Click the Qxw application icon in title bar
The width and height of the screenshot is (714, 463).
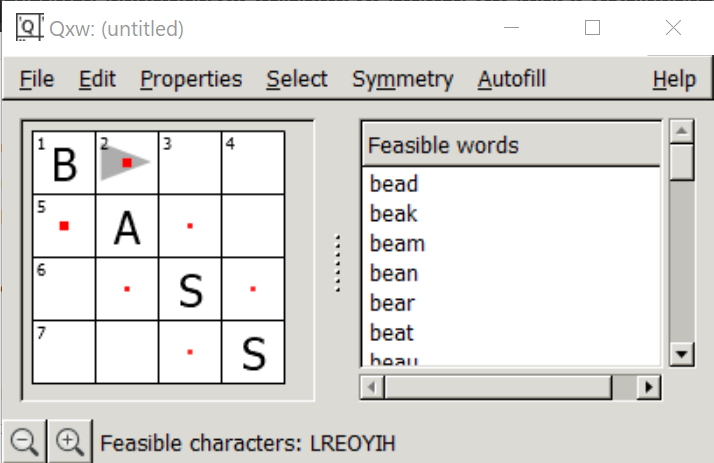tap(30, 27)
